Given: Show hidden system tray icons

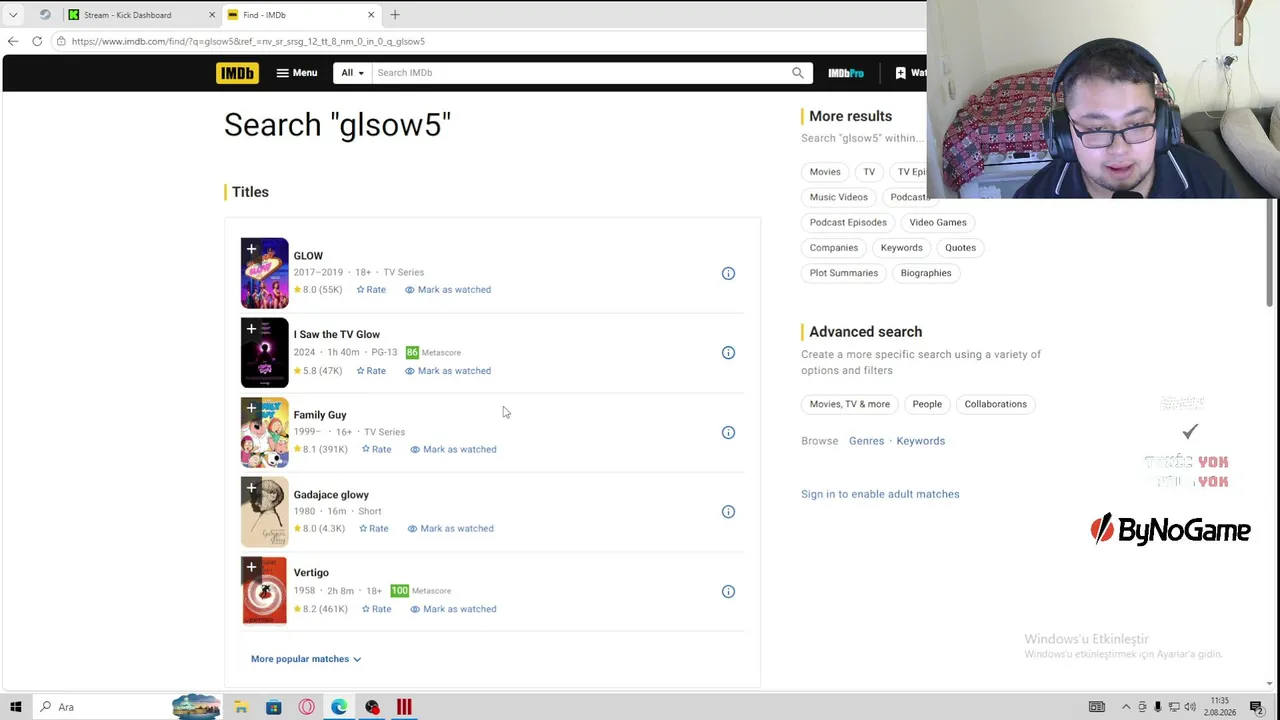Looking at the screenshot, I should [1126, 707].
